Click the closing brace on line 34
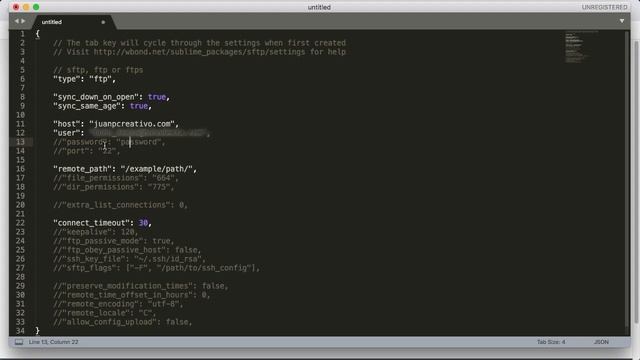Screen dimensions: 640x360 38,331
